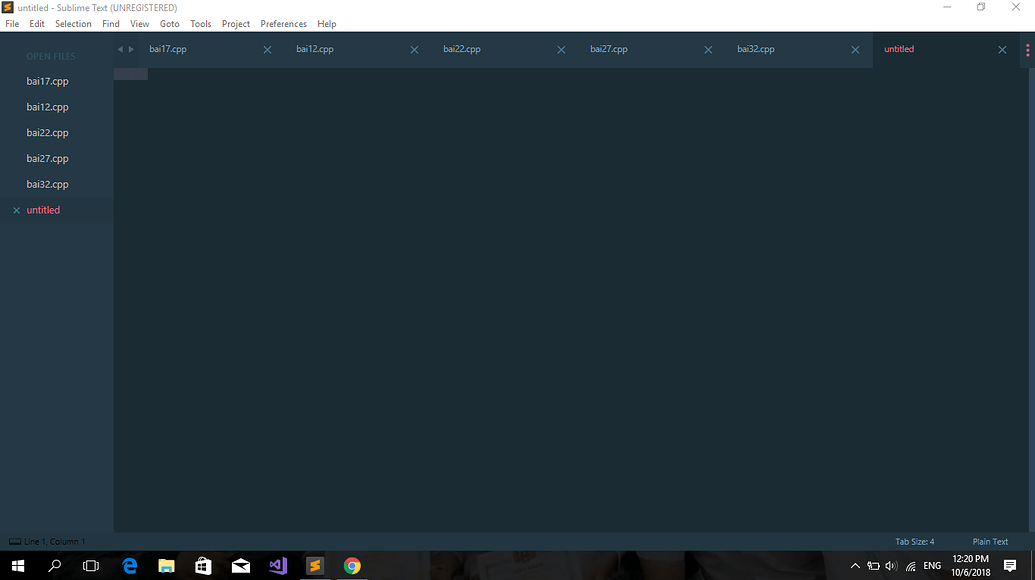The height and width of the screenshot is (580, 1035).
Task: Click the tab history back arrow
Action: (119, 47)
